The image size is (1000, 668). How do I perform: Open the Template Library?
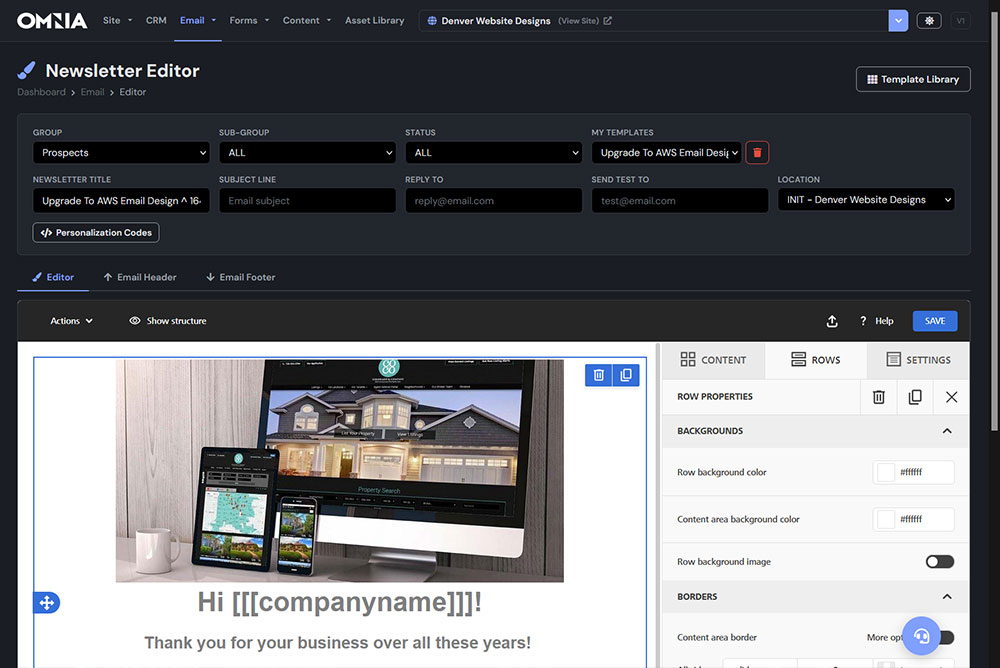[x=912, y=79]
